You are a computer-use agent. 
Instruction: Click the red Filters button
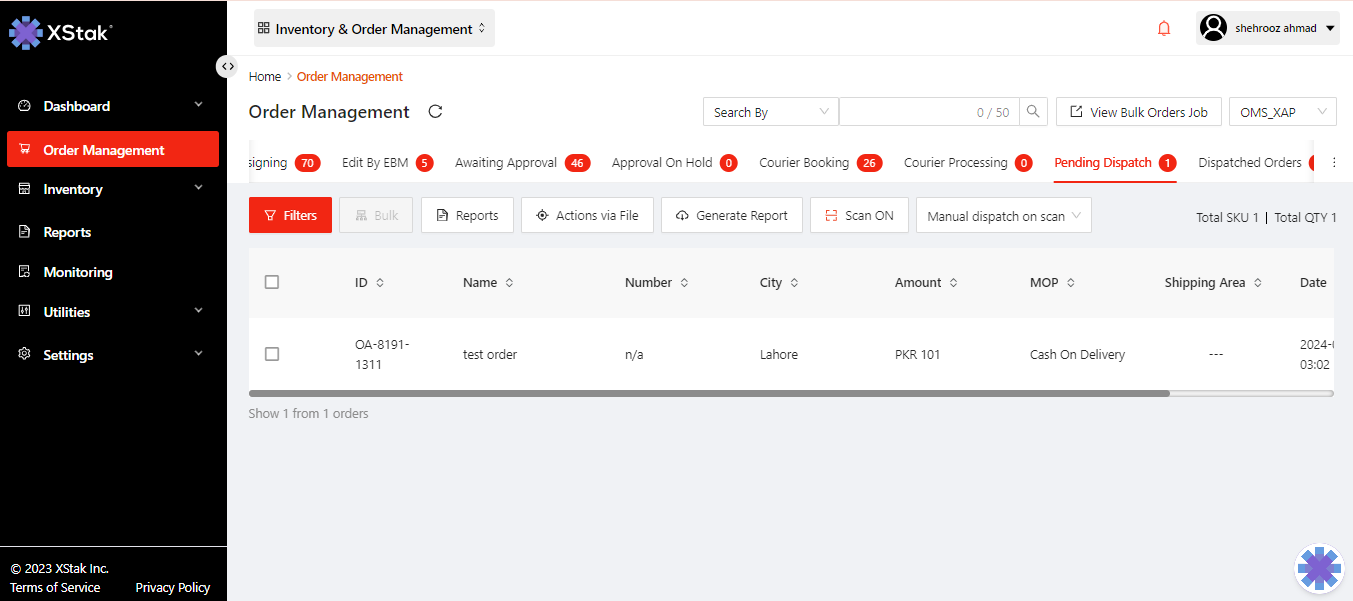pyautogui.click(x=290, y=215)
